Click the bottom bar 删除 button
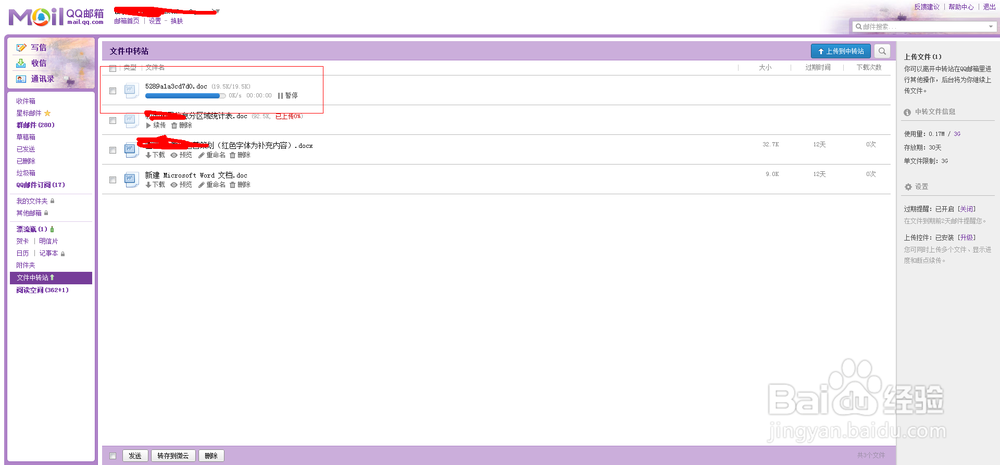The image size is (1000, 465). coord(211,456)
